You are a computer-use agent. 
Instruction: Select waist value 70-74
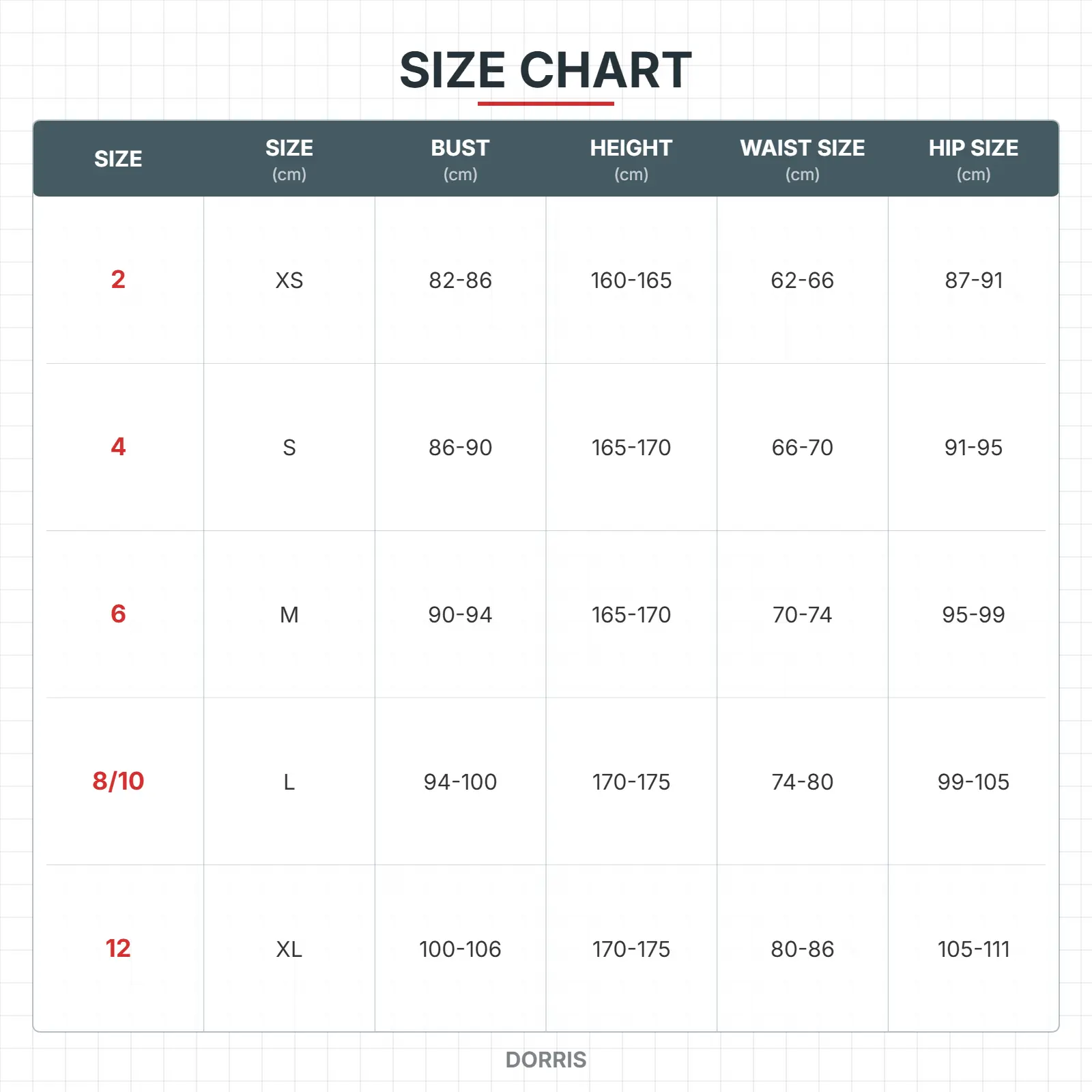point(802,615)
